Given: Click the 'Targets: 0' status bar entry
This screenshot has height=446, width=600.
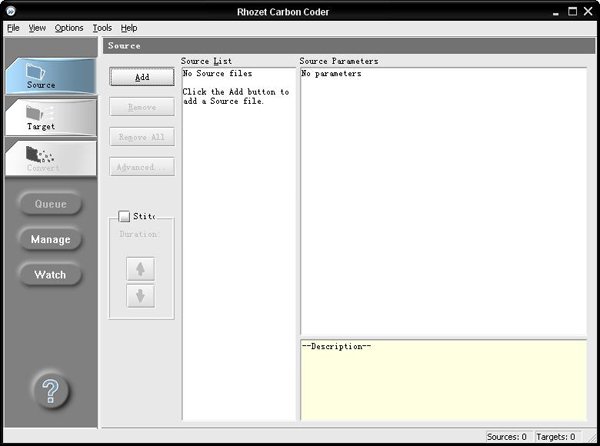Looking at the screenshot, I should (x=556, y=437).
